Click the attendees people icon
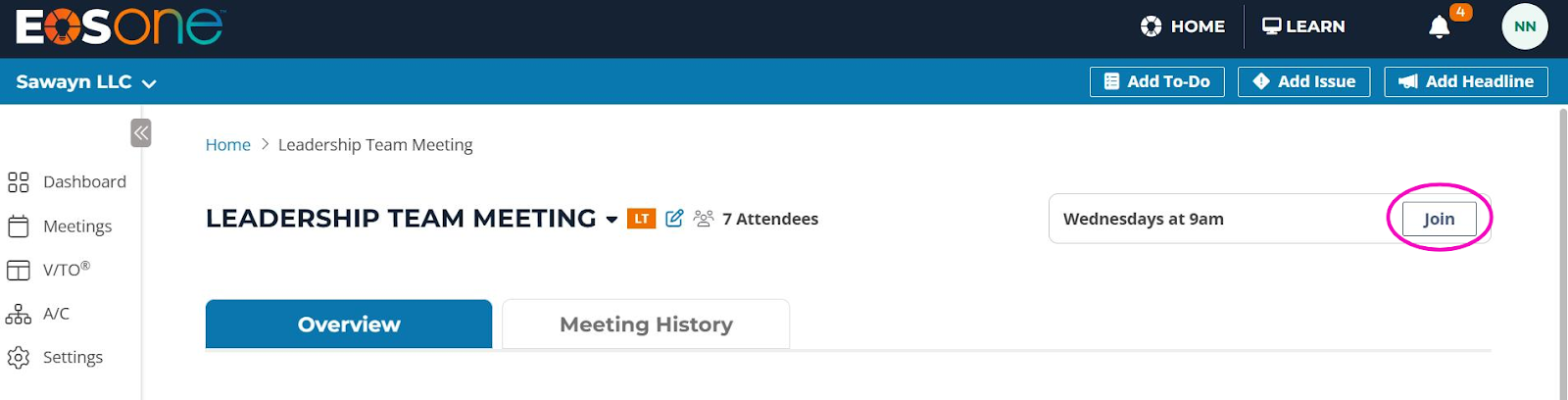Screen dimensions: 1568x400 click(x=704, y=219)
